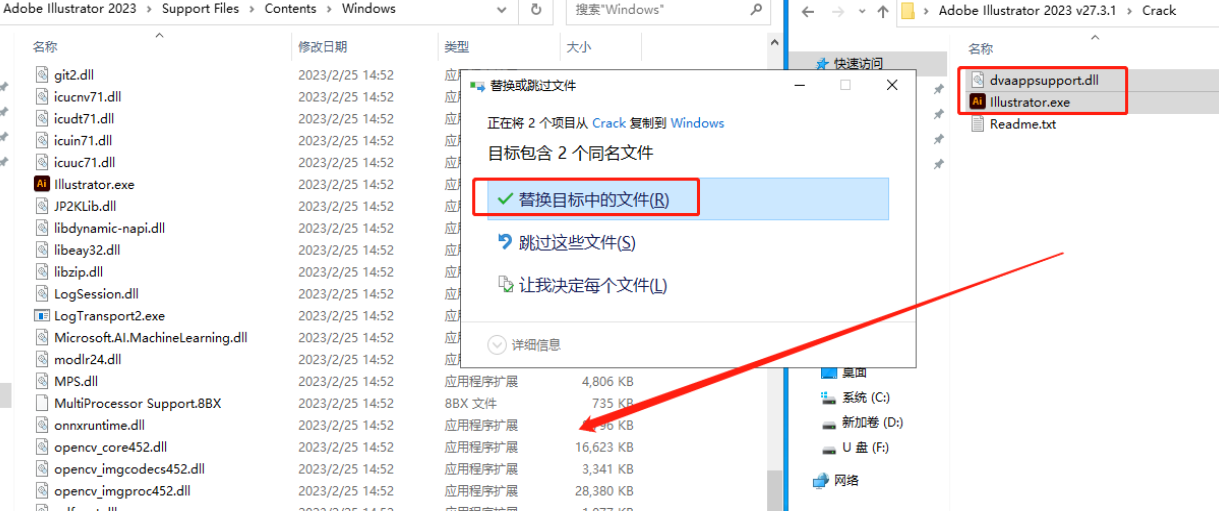This screenshot has height=511, width=1219.
Task: Navigate to Adobe Illustrator 2023 v27.3.1 breadcrumb
Action: pos(1029,11)
